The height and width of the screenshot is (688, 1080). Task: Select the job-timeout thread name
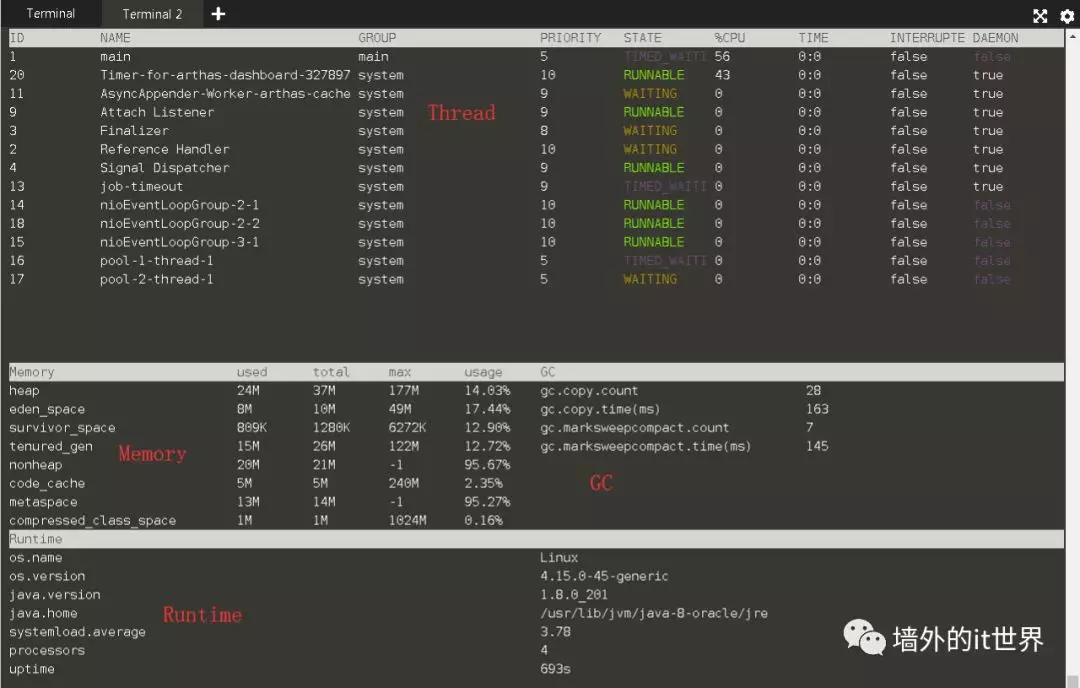pos(141,187)
